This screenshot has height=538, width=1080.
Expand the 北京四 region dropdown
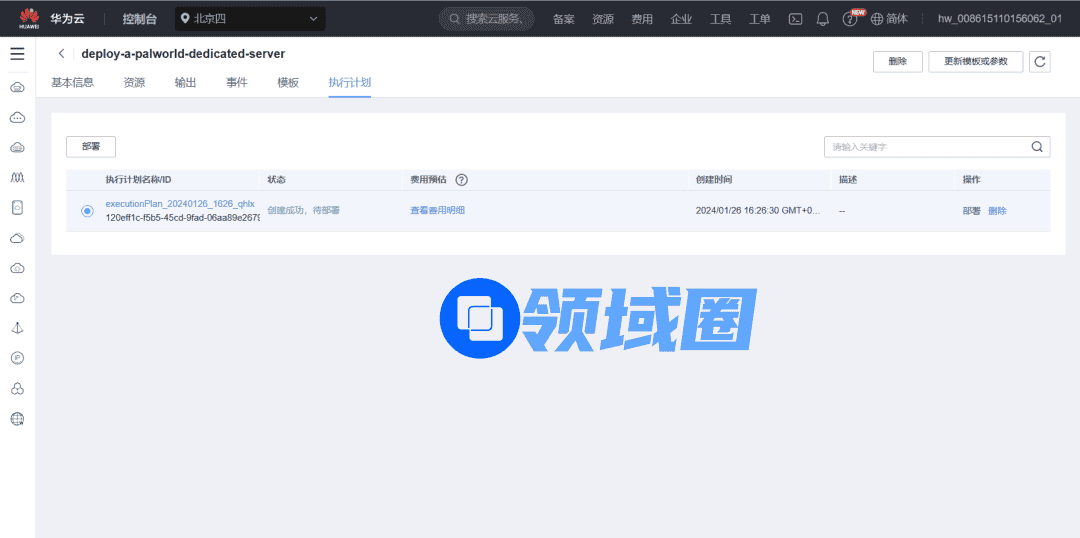click(x=250, y=19)
